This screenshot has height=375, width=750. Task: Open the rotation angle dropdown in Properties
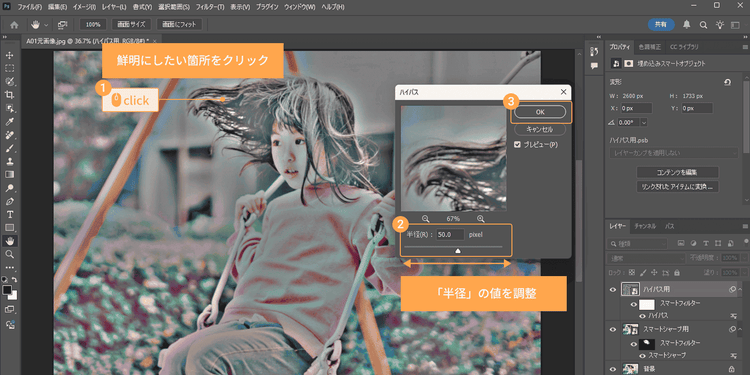pyautogui.click(x=644, y=122)
